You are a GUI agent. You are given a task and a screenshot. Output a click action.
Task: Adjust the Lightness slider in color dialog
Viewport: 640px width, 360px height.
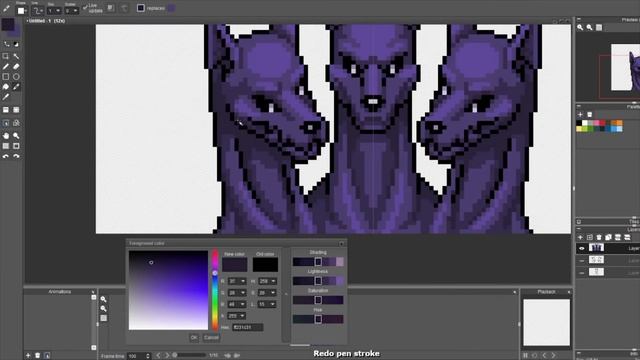point(318,281)
